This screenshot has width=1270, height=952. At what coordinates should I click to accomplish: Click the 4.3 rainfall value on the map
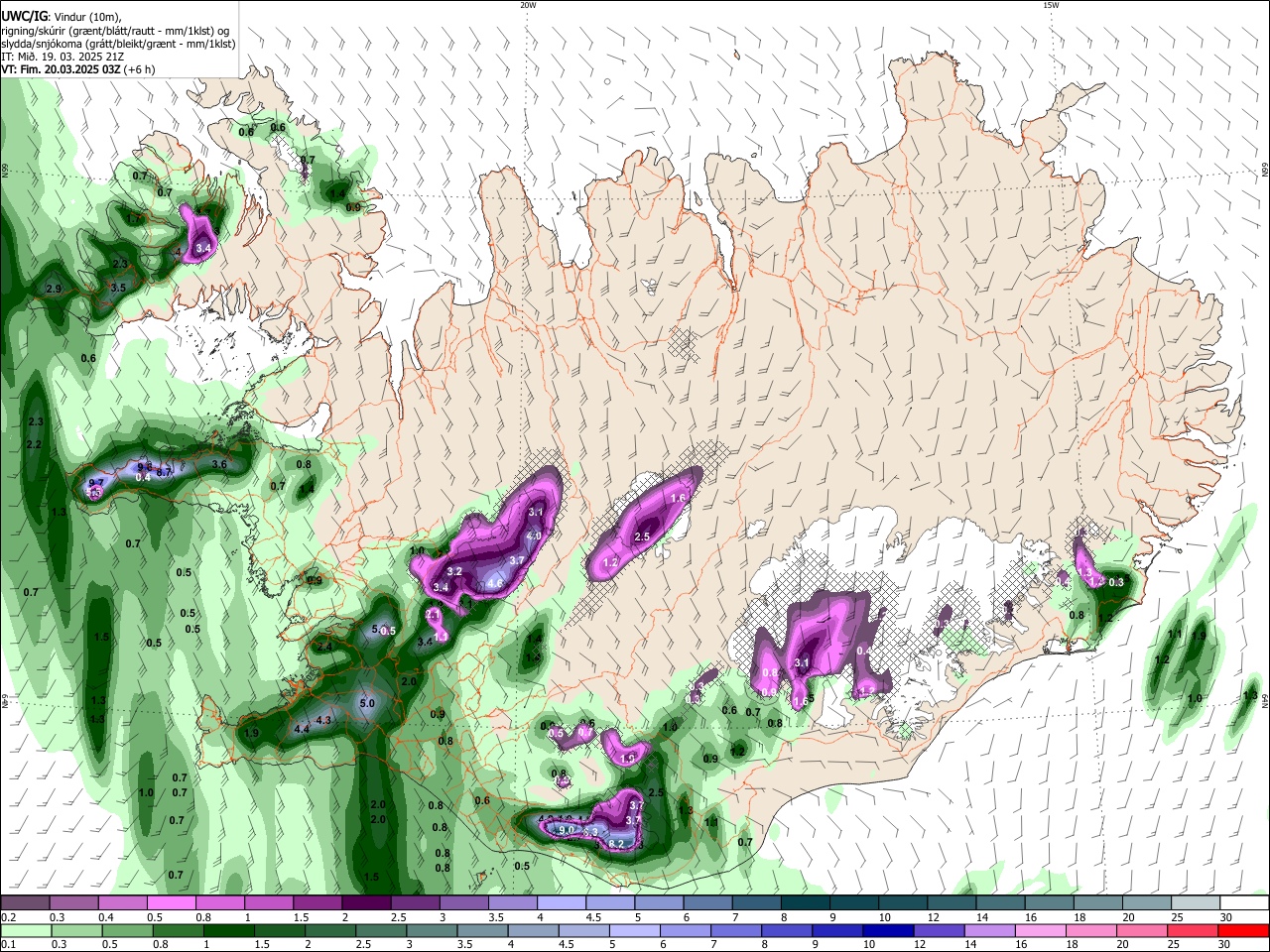(323, 720)
